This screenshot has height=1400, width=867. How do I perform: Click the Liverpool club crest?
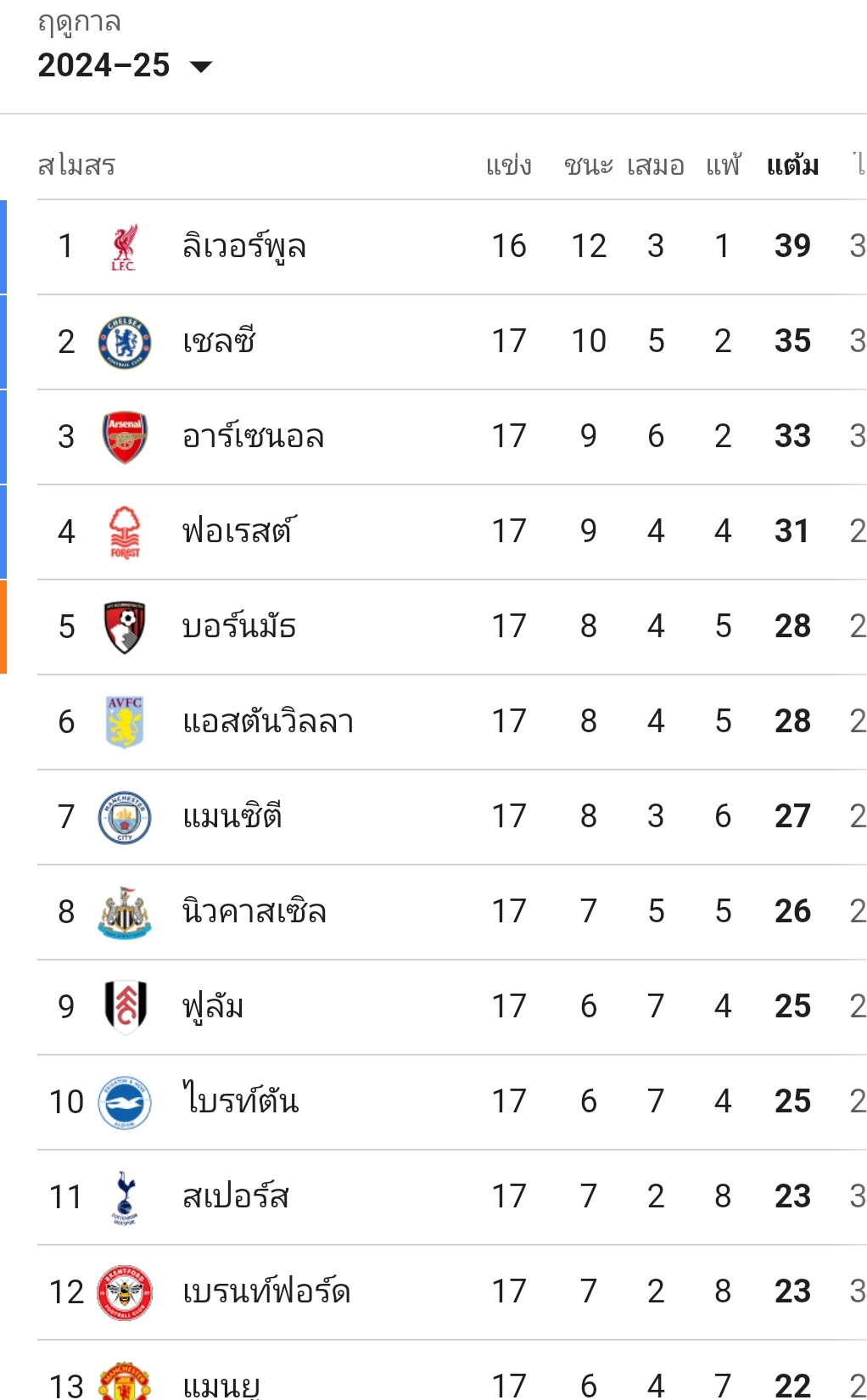[x=124, y=247]
